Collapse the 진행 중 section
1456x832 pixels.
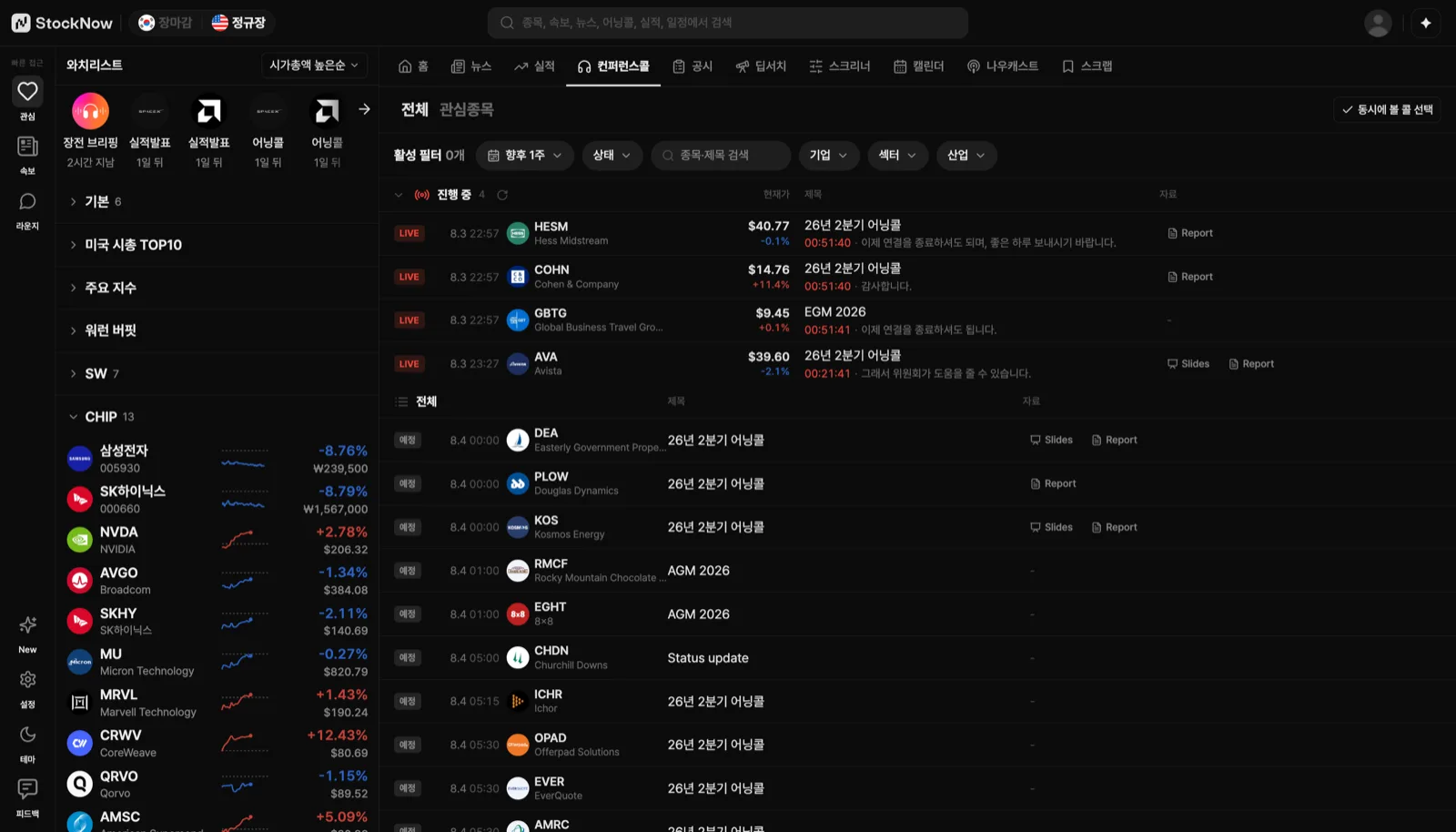[399, 195]
